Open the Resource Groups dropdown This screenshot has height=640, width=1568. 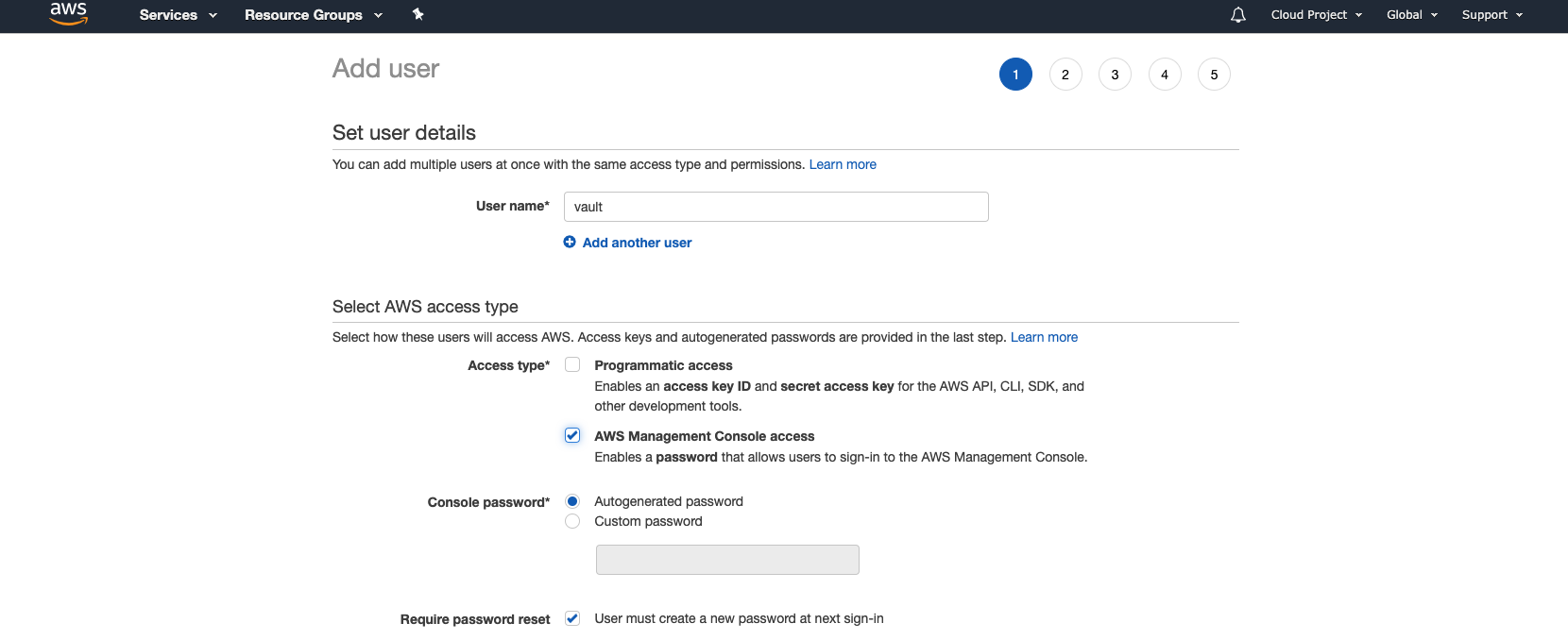[313, 15]
